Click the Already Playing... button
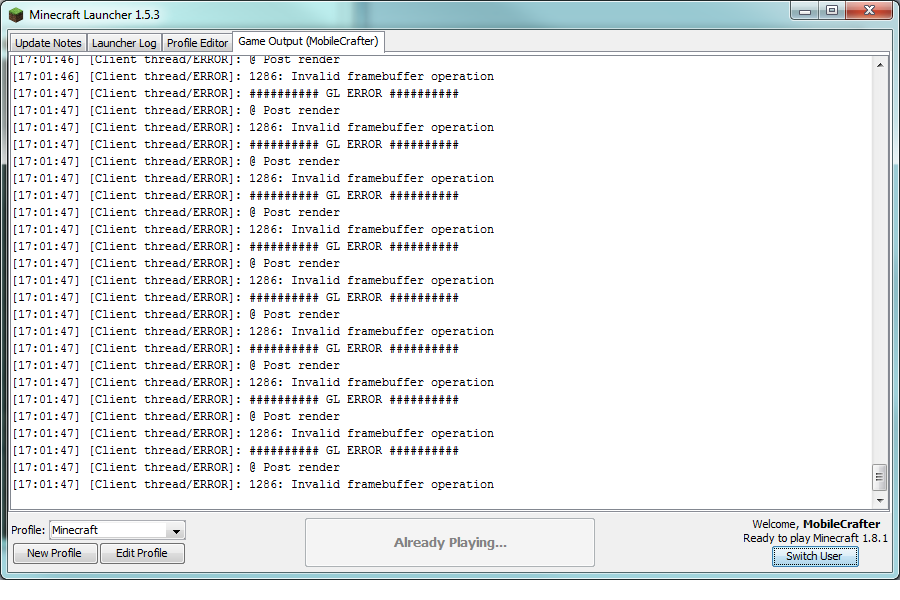 (x=450, y=543)
